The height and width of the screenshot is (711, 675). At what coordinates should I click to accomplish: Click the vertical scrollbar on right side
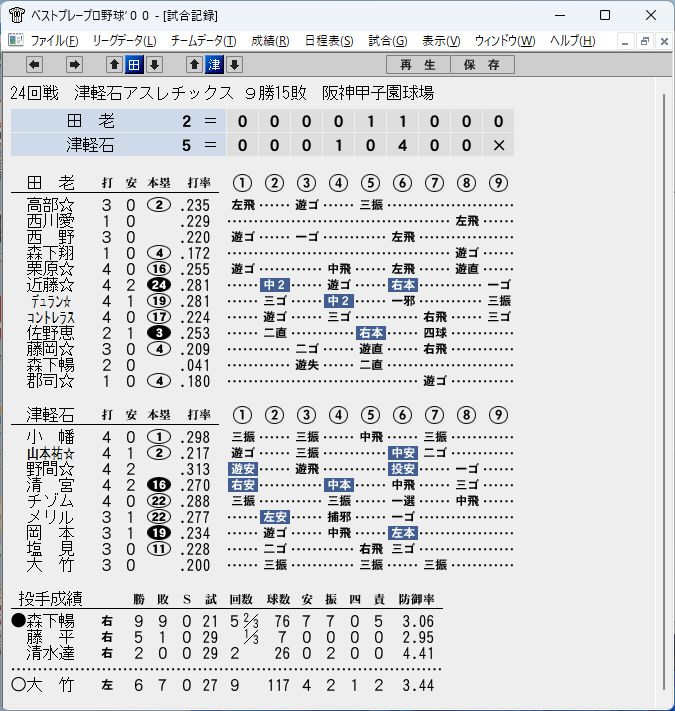[664, 390]
